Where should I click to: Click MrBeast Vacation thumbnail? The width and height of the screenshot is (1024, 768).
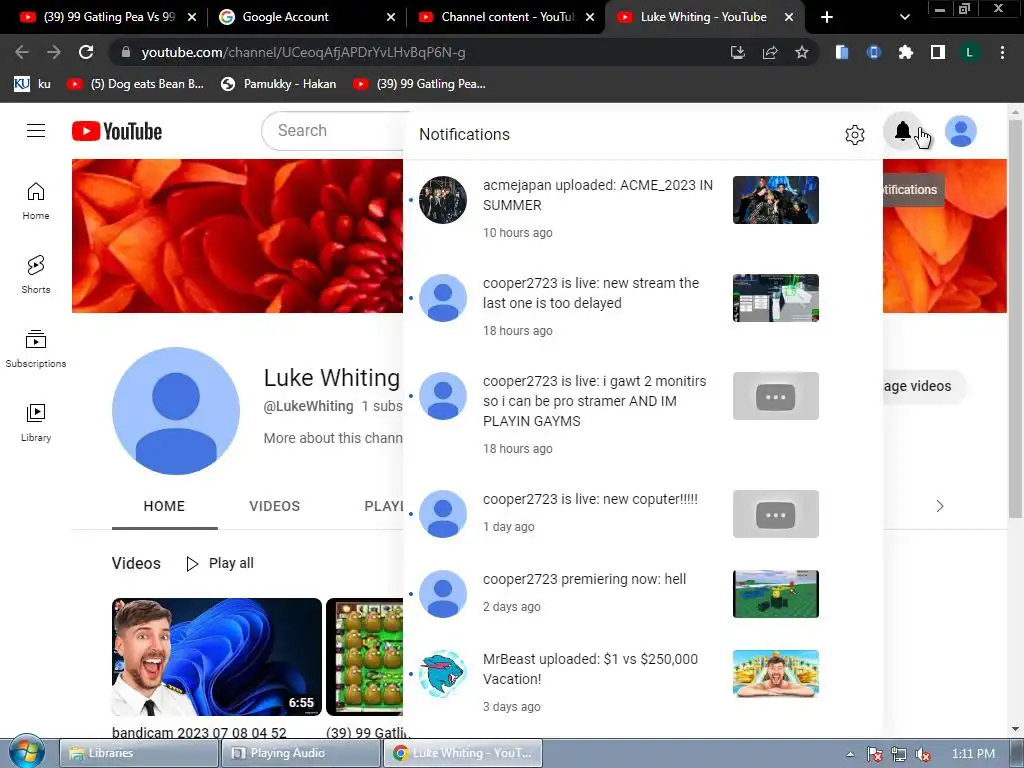(x=776, y=674)
